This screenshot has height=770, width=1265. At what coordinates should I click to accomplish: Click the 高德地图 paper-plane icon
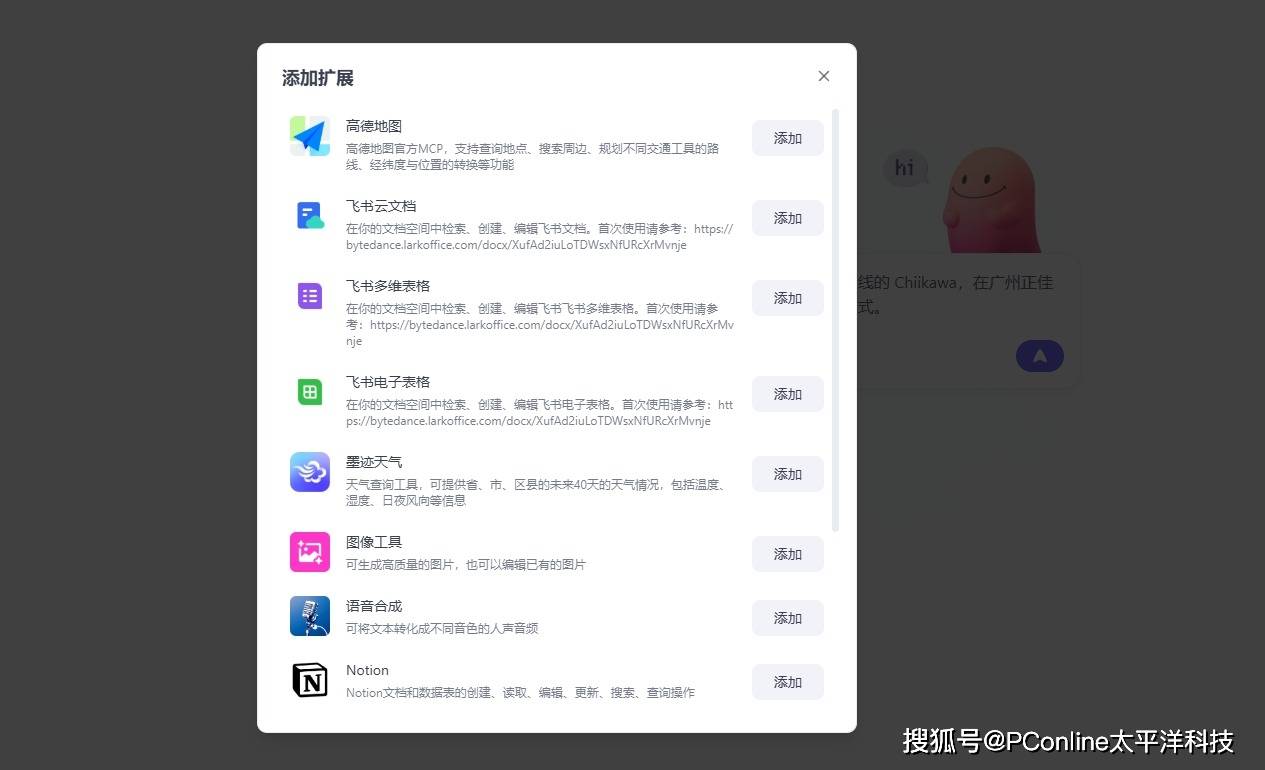point(310,136)
